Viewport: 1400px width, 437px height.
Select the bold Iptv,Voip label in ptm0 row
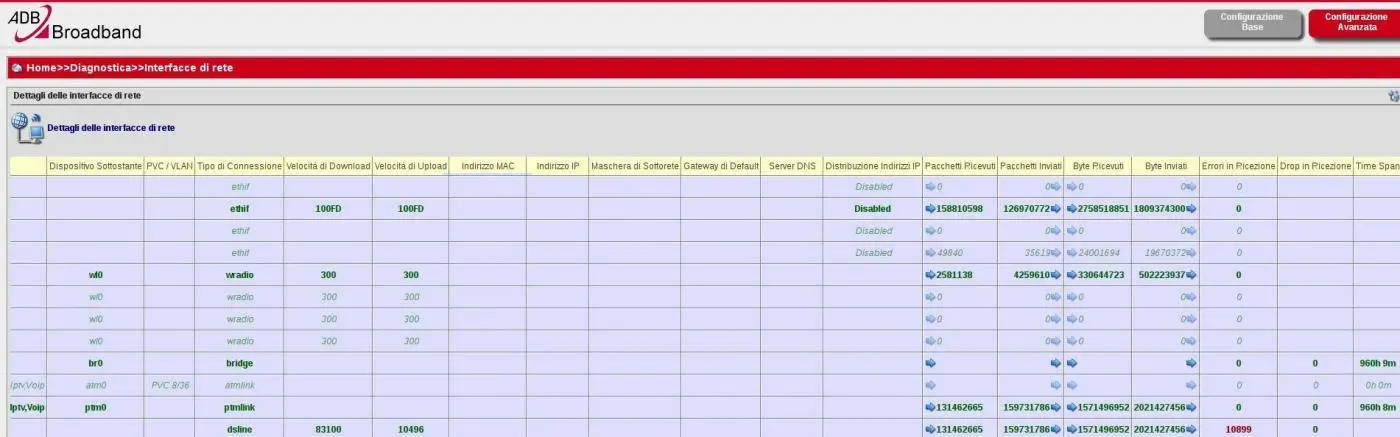click(x=28, y=408)
